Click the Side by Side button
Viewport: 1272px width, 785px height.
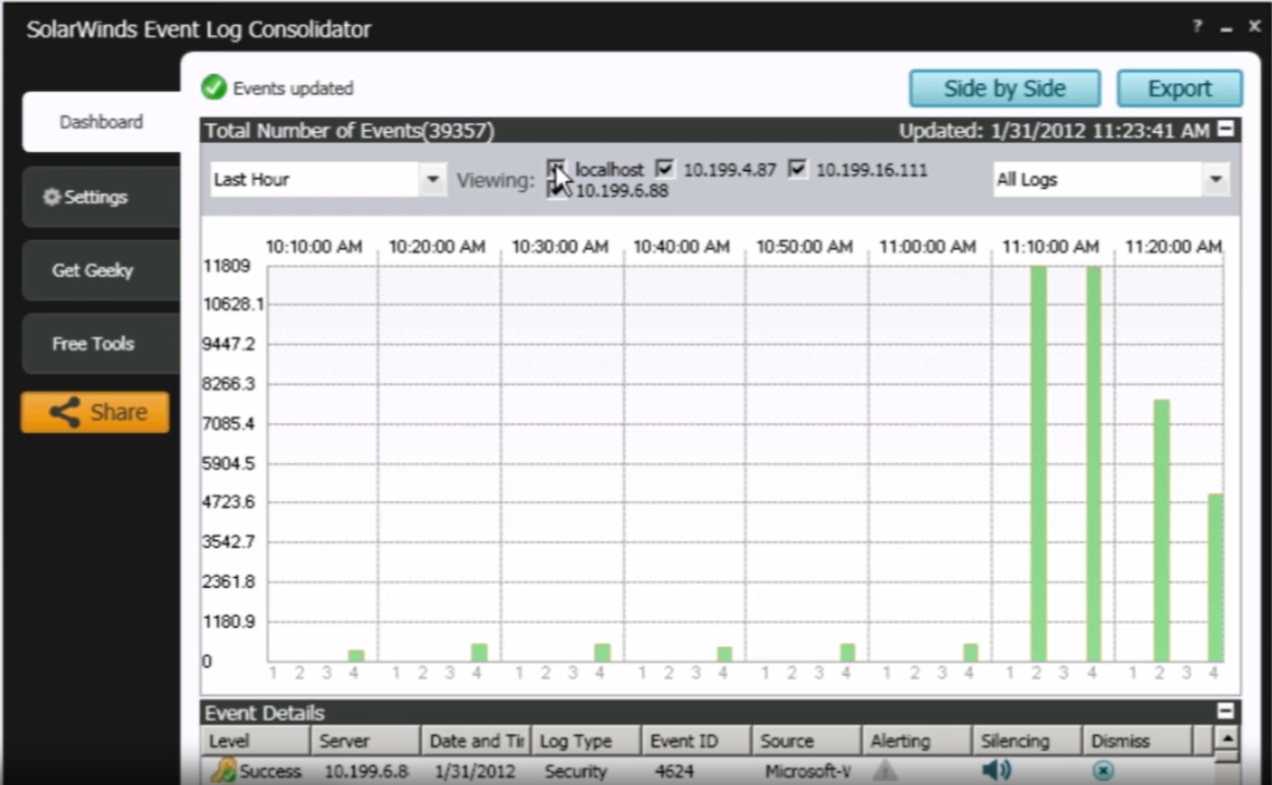1005,88
